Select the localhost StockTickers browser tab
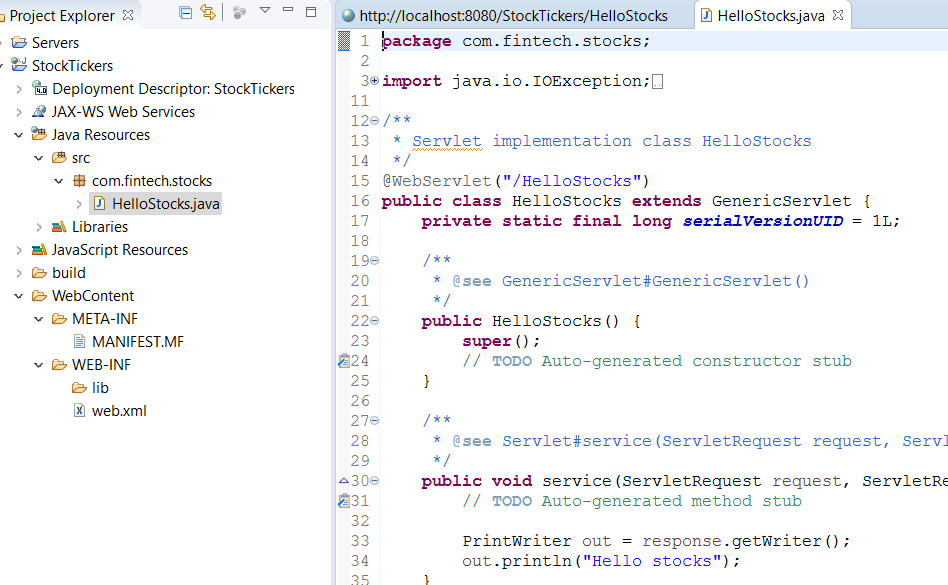This screenshot has width=948, height=585. pos(500,15)
